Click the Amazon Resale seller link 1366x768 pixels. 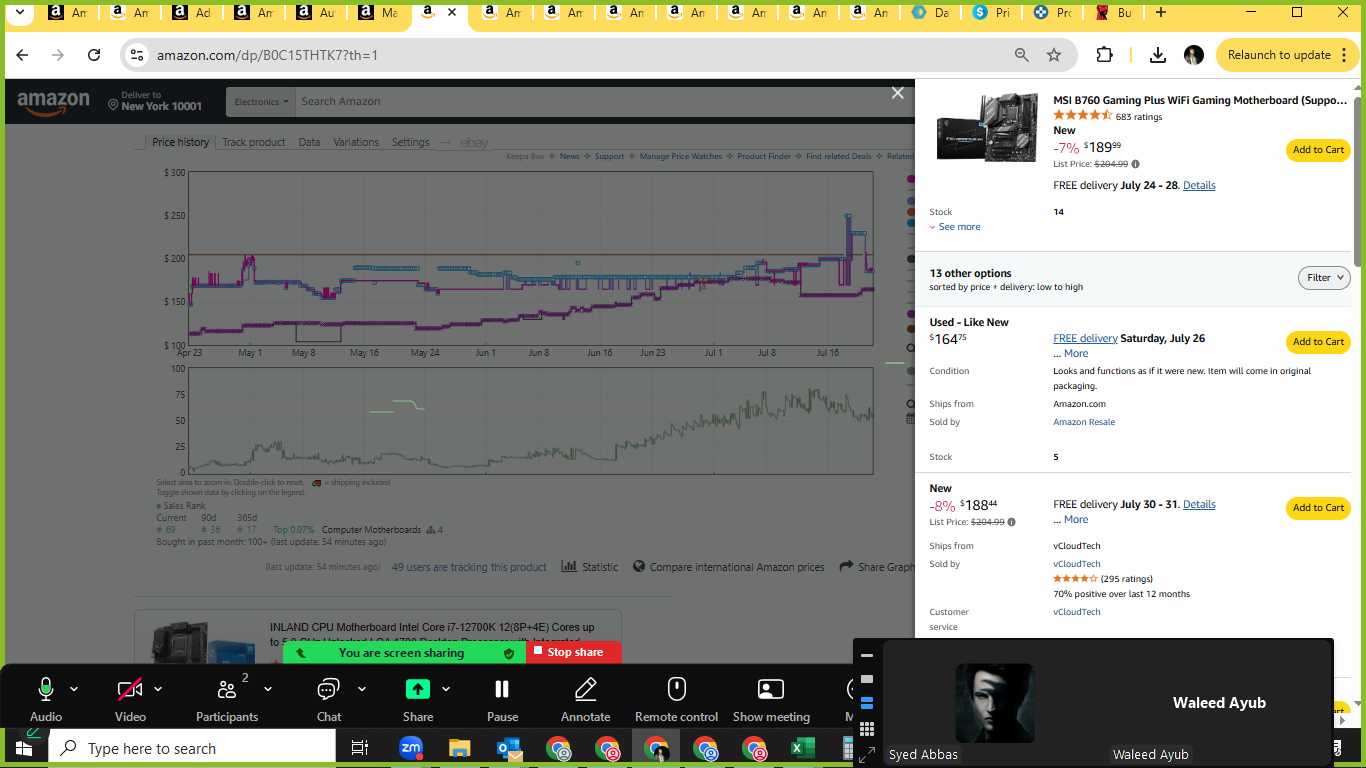point(1084,422)
